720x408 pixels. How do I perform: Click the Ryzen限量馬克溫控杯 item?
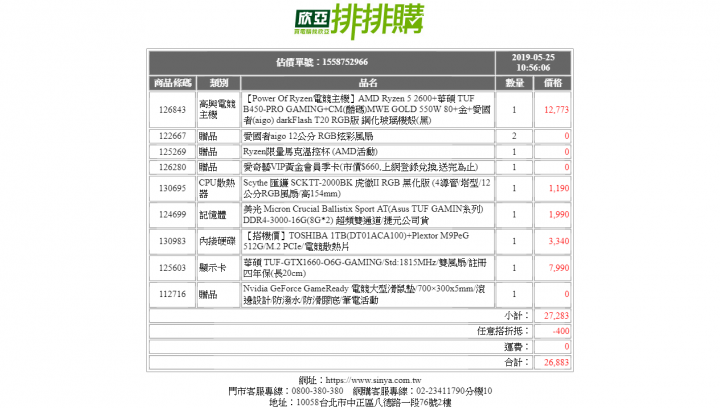coord(310,152)
